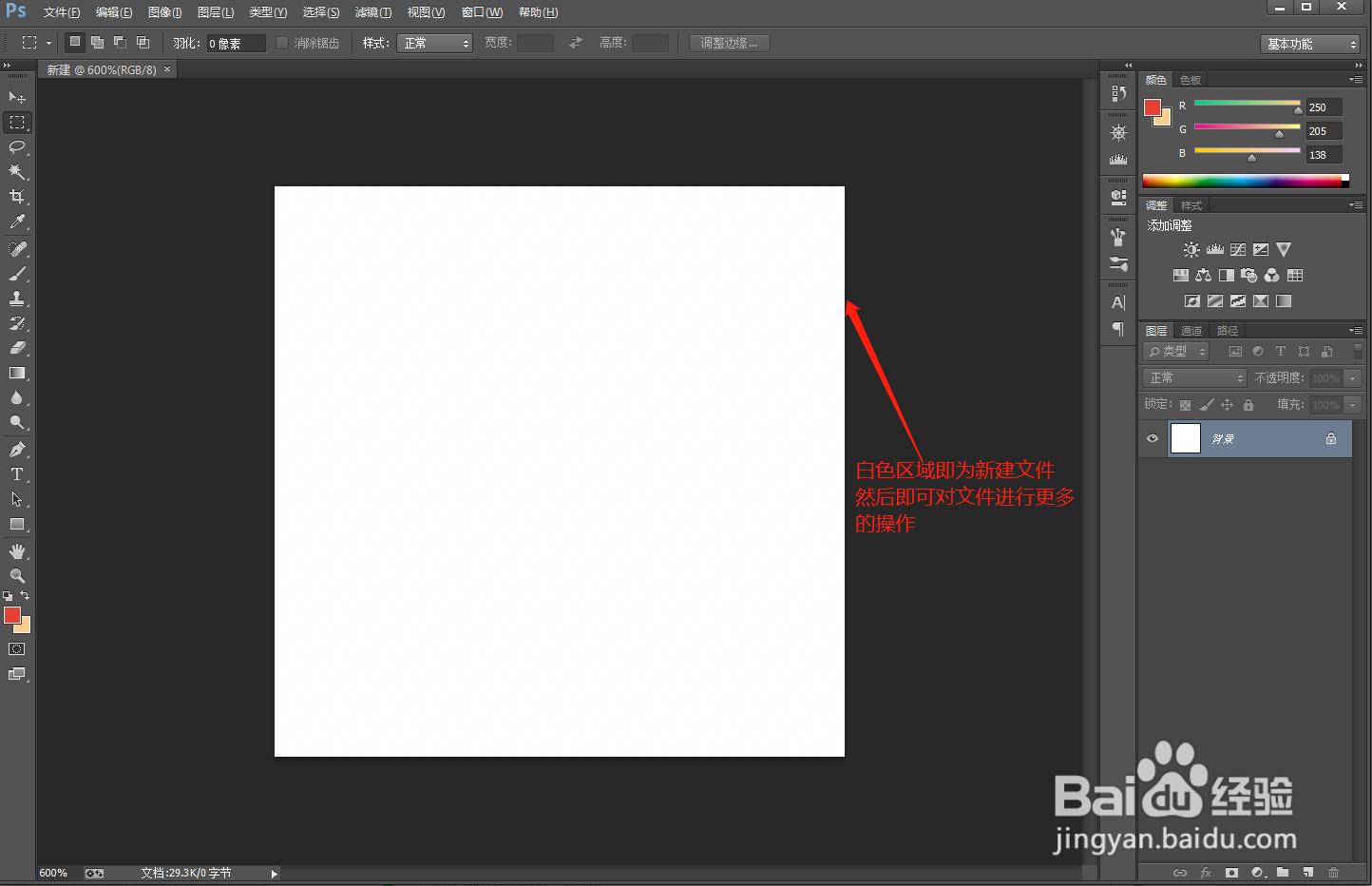The height and width of the screenshot is (886, 1372).
Task: Select the Brush tool
Action: (x=17, y=274)
